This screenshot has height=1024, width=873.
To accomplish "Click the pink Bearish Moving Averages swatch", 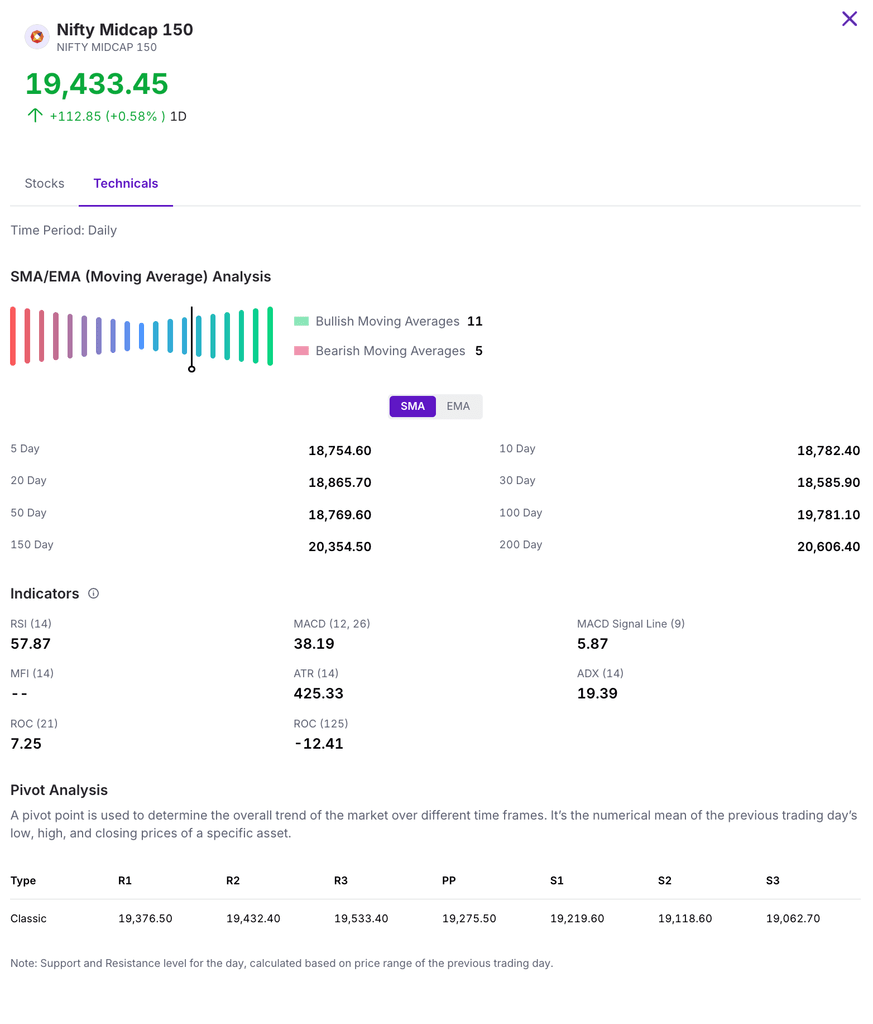I will point(301,351).
